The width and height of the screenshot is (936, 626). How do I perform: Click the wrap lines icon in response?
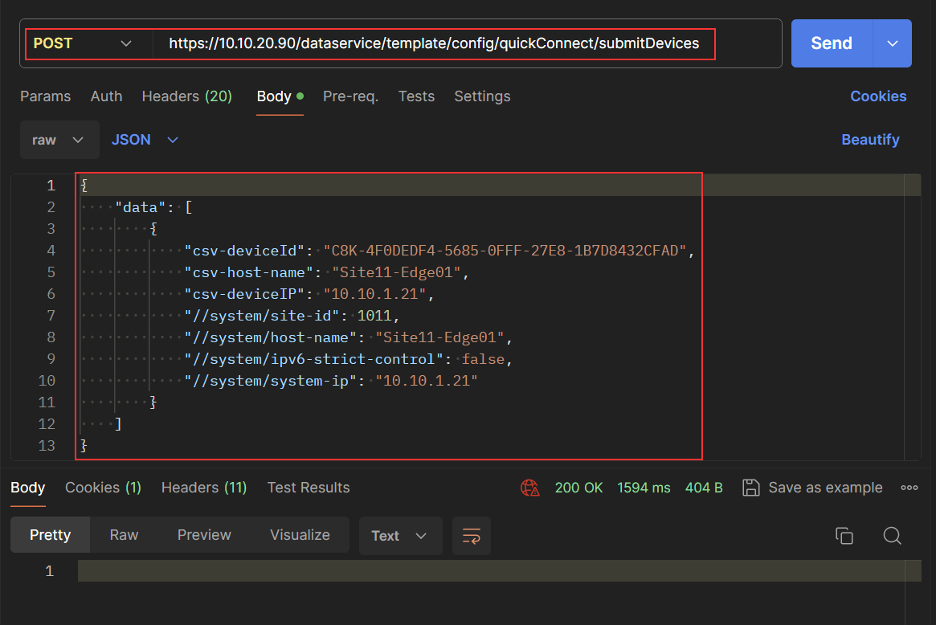(x=471, y=536)
